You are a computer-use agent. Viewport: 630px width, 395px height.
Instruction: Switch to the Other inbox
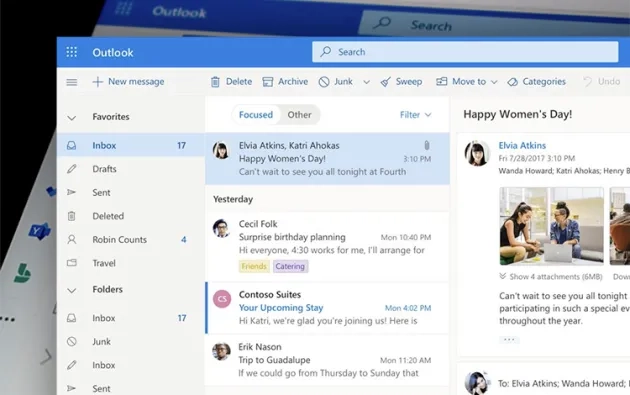coord(299,115)
